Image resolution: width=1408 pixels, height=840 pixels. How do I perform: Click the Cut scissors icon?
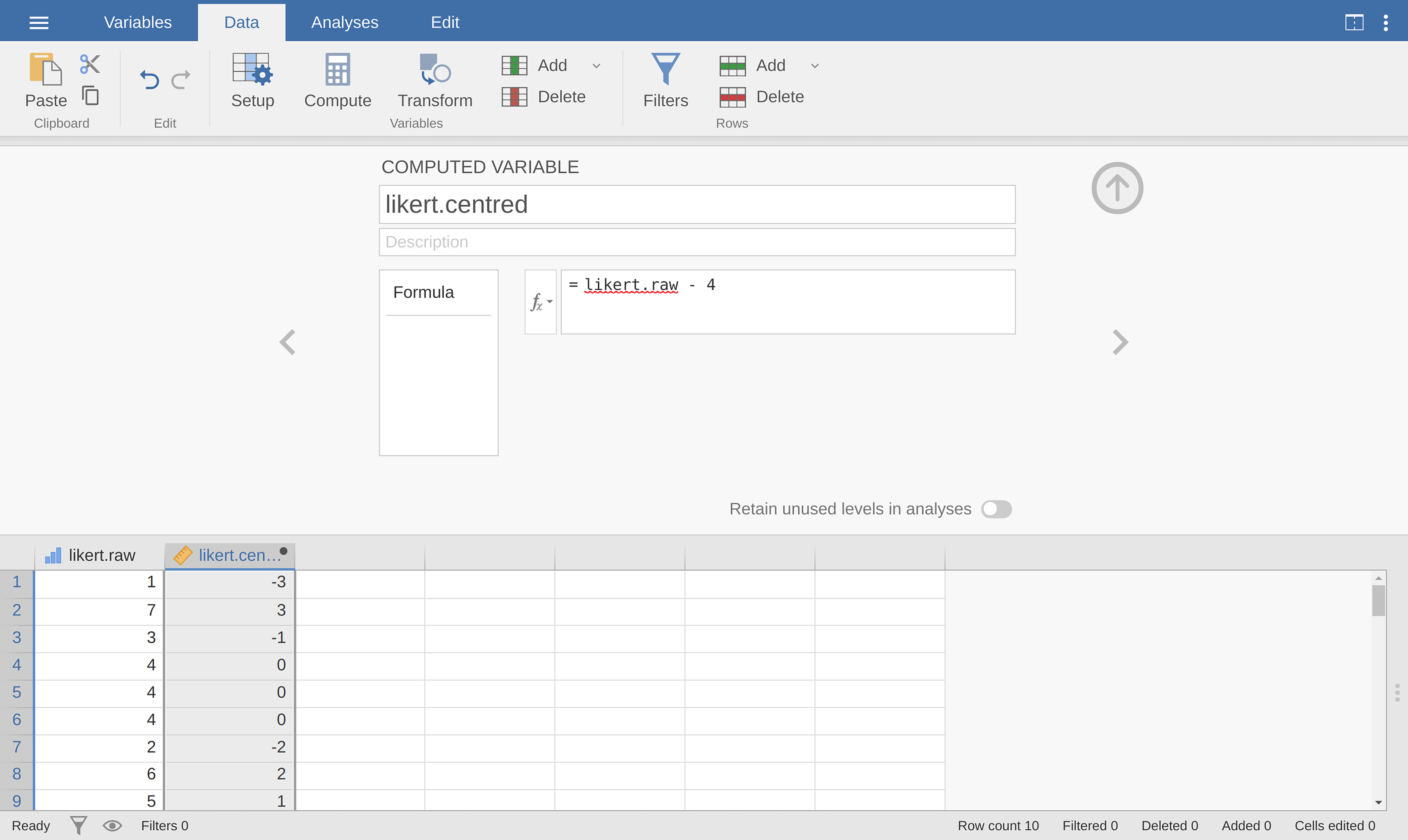(90, 64)
